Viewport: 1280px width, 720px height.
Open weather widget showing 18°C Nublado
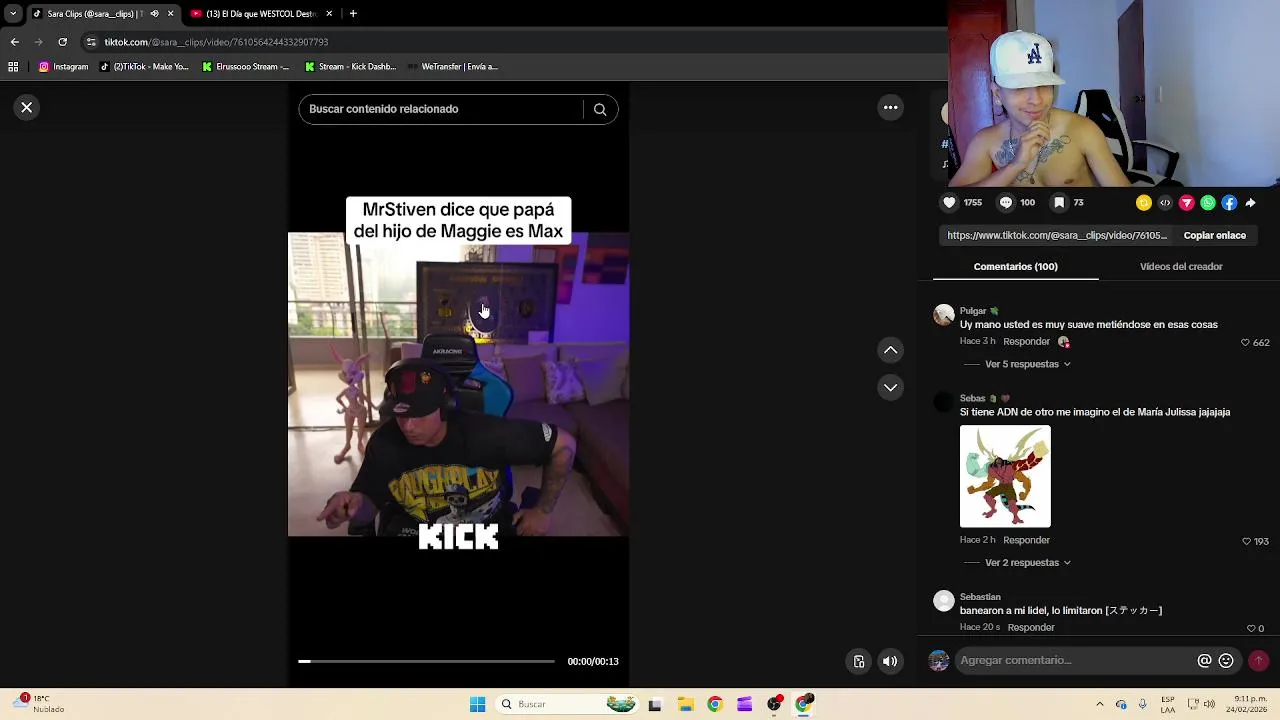click(x=40, y=704)
